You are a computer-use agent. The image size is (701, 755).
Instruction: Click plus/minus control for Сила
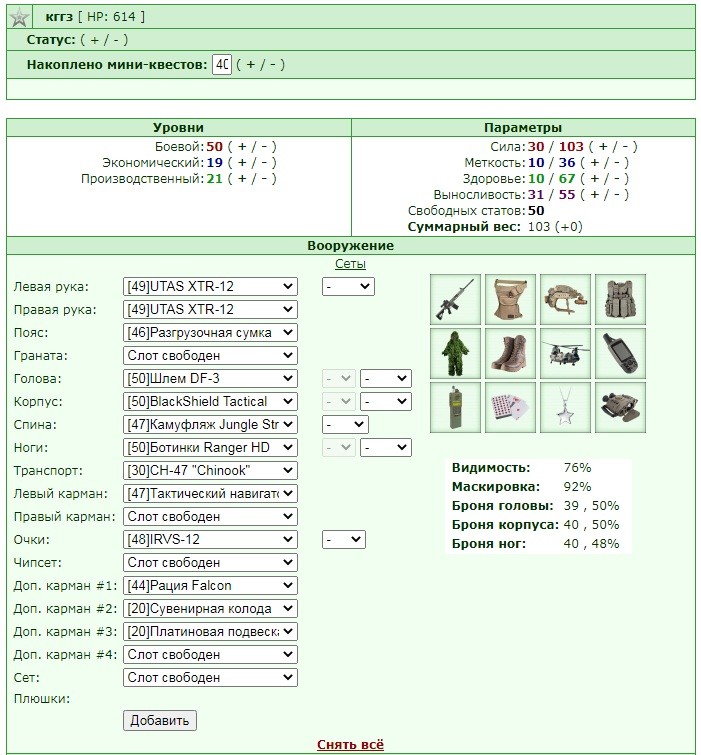coord(613,146)
